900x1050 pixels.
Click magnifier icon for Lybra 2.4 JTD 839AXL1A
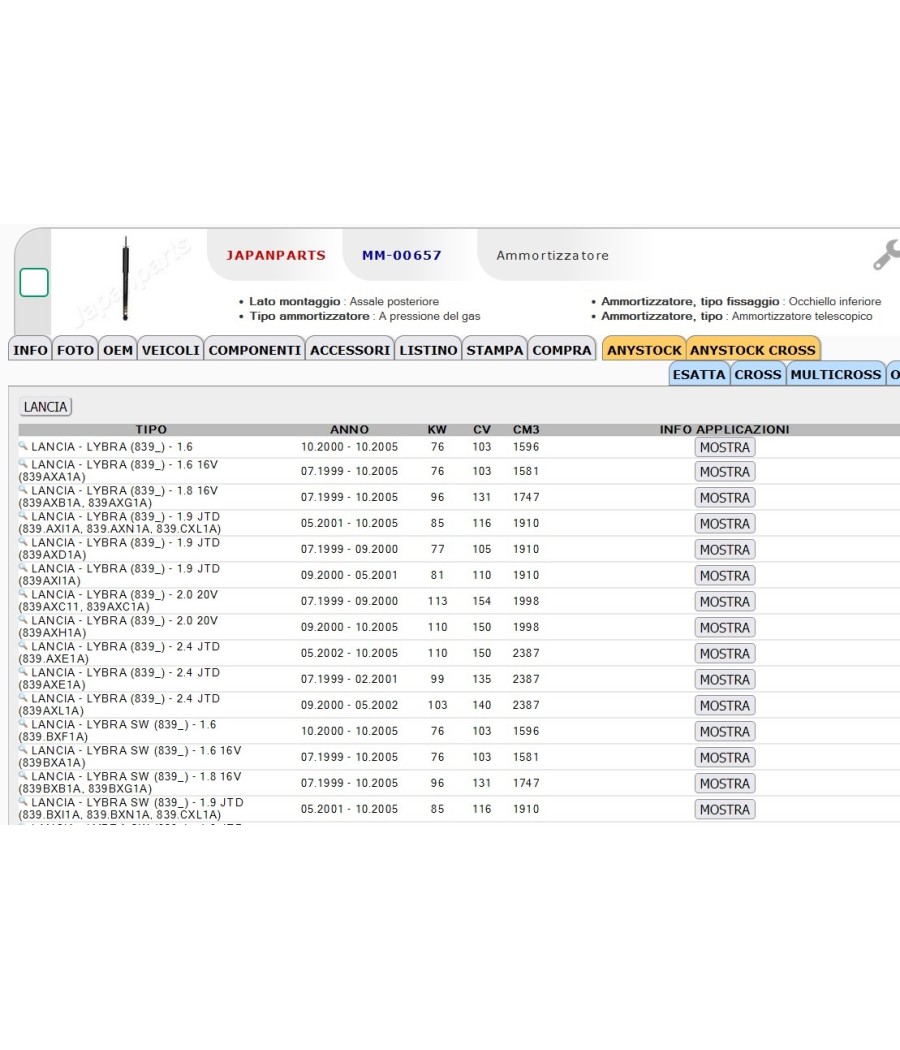pos(23,697)
